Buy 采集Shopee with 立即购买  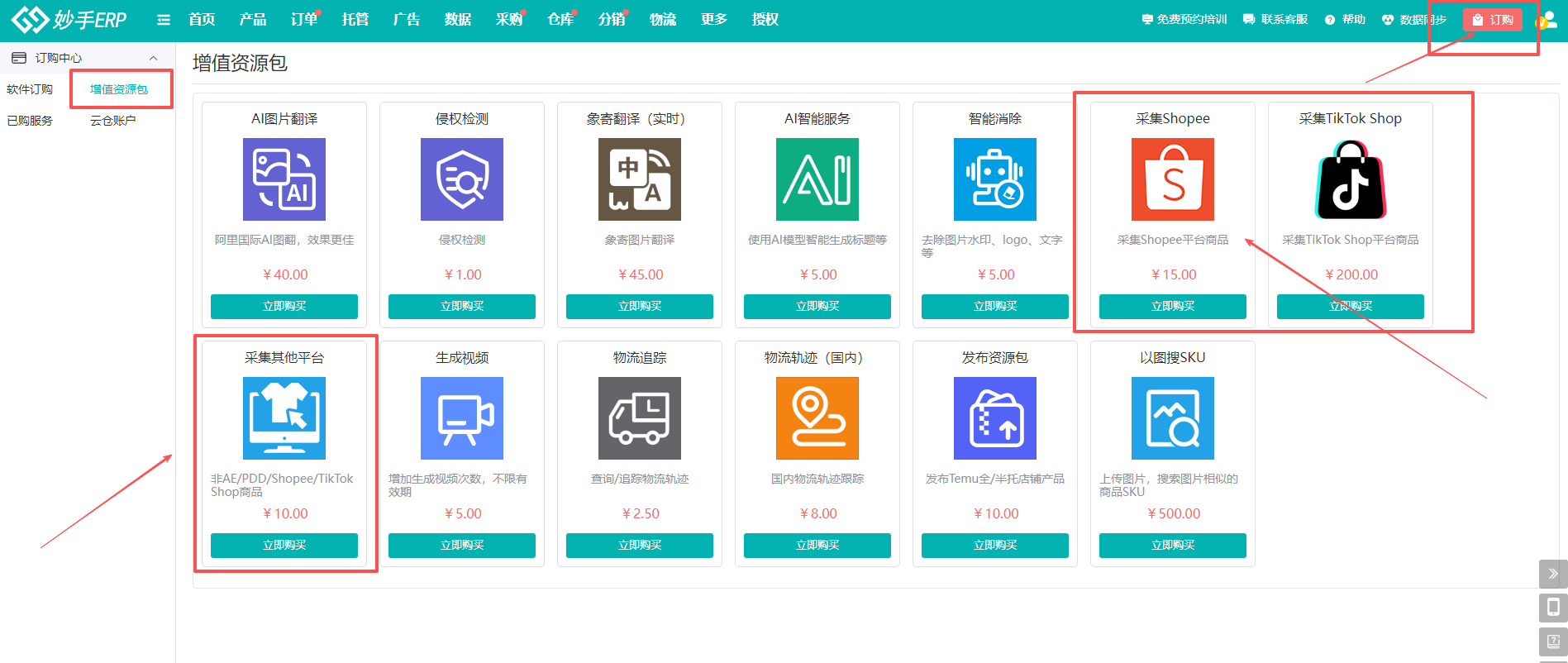click(x=1173, y=306)
